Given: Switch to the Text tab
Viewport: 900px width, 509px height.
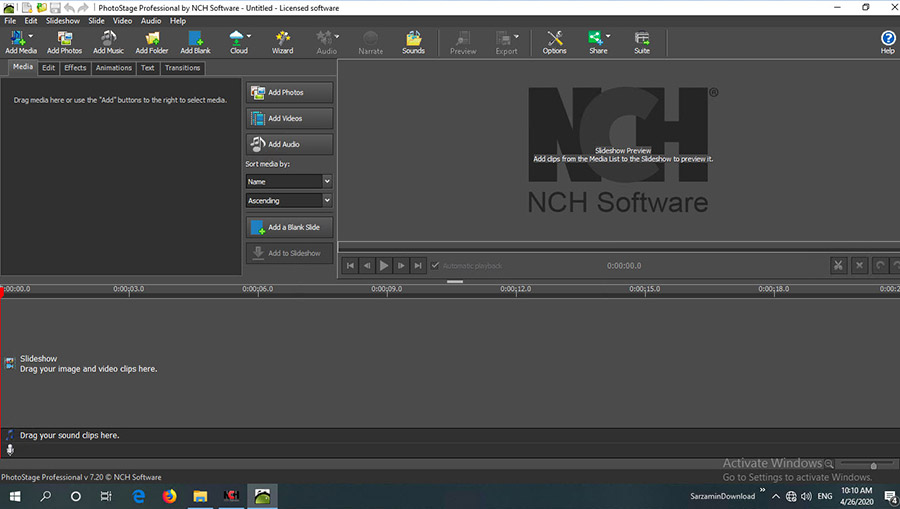Looking at the screenshot, I should [148, 68].
